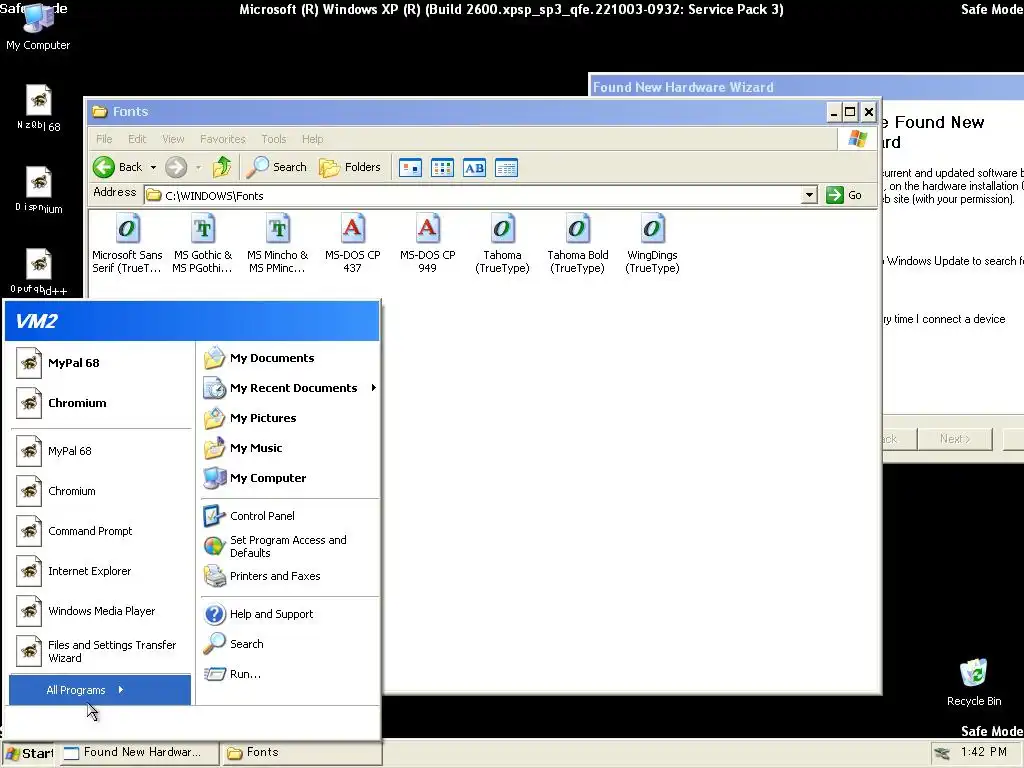The width and height of the screenshot is (1024, 768).
Task: Open pinned Chromium in Start menu
Action: tap(101, 403)
